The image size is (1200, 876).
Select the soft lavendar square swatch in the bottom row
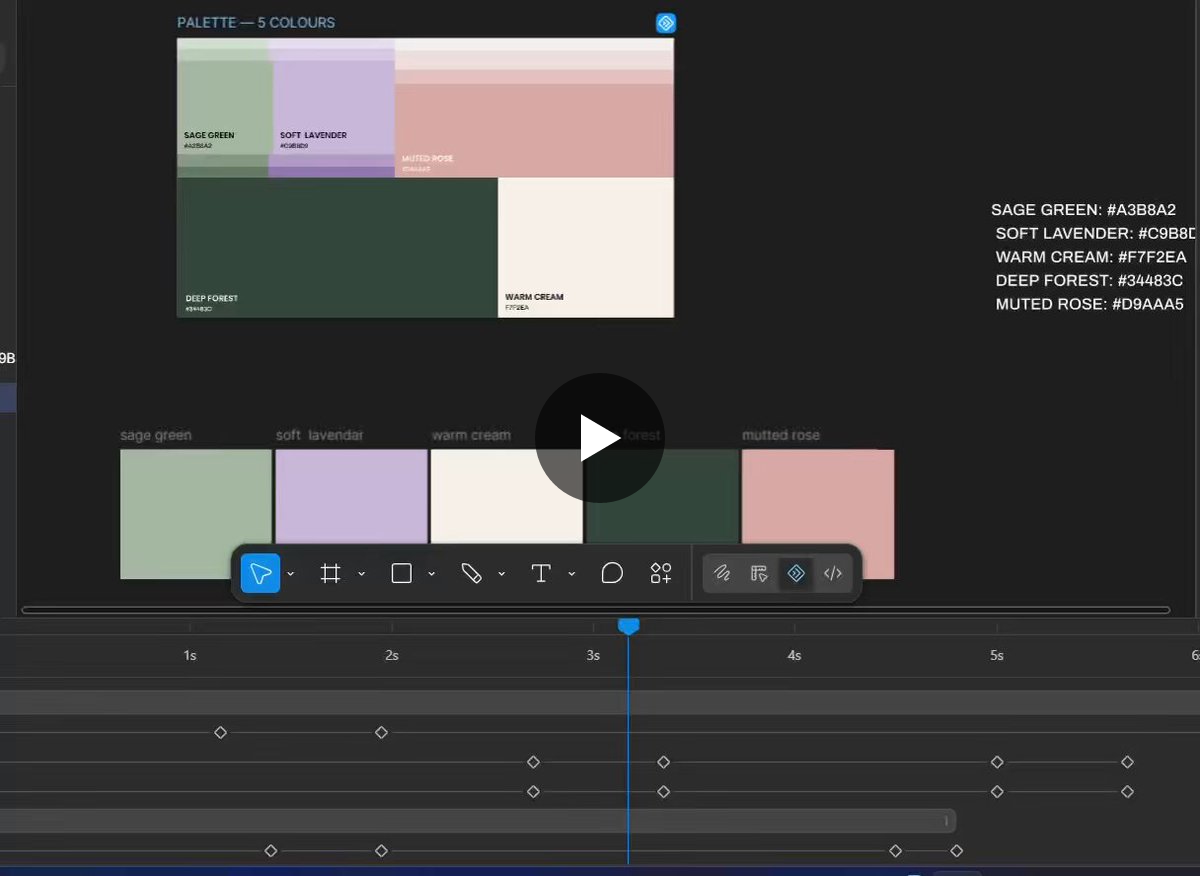tap(351, 496)
